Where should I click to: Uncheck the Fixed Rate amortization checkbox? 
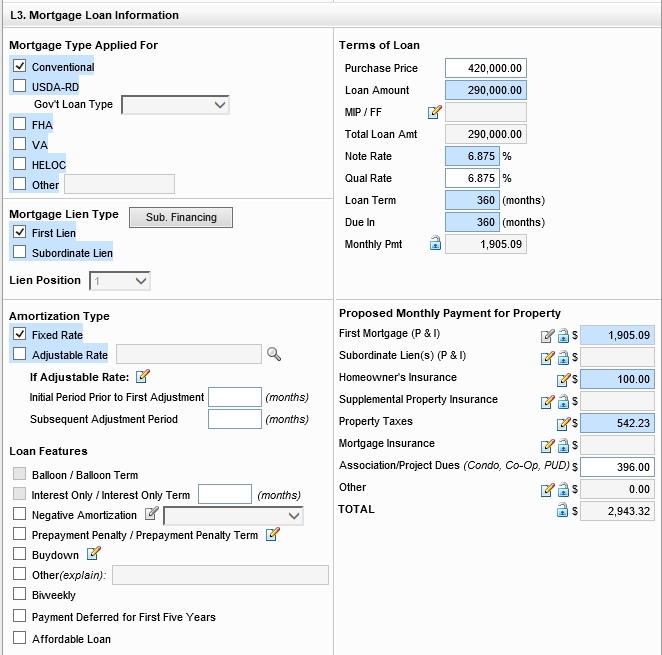[x=19, y=334]
